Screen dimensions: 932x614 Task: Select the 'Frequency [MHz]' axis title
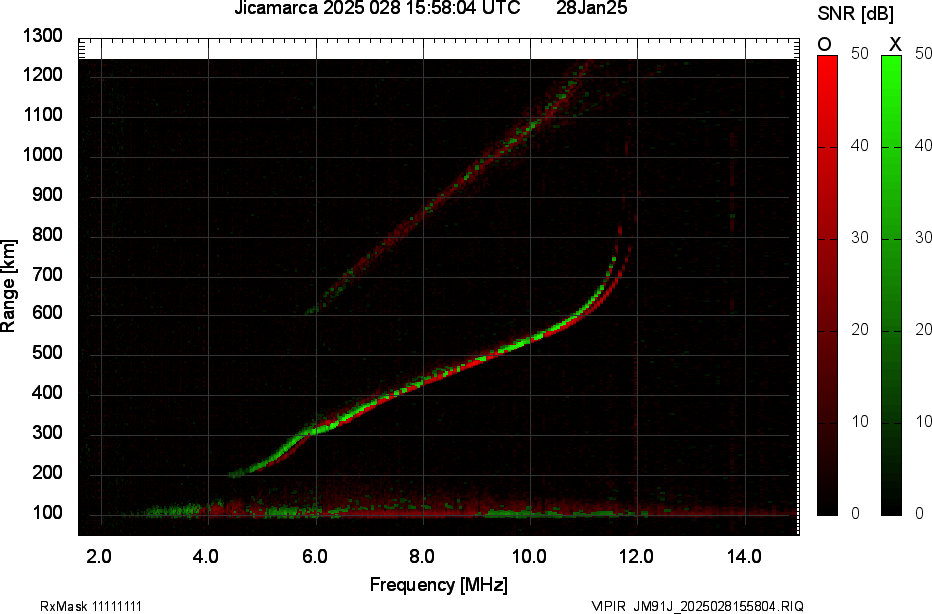(x=439, y=584)
